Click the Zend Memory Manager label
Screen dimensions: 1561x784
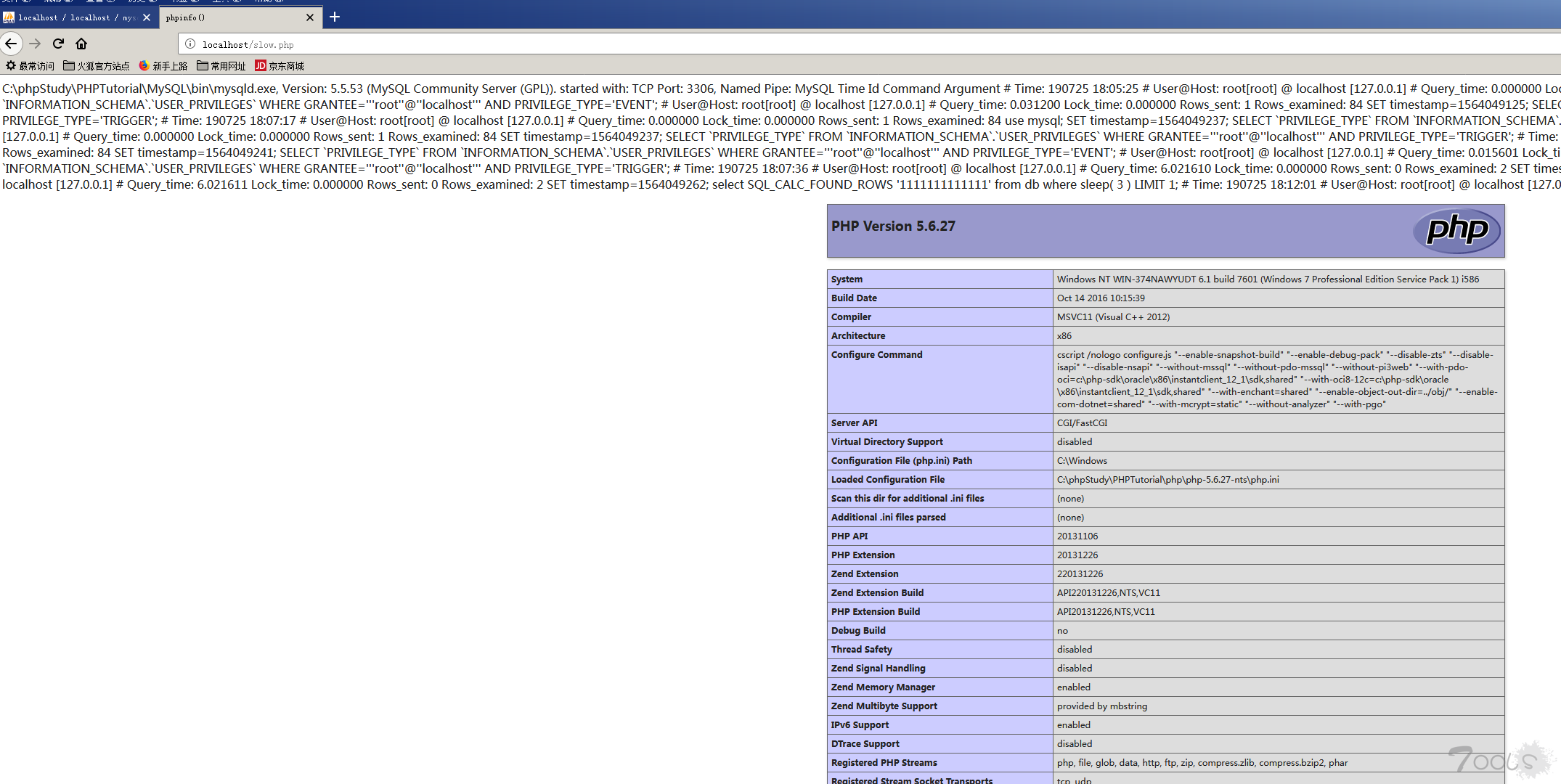pos(883,687)
